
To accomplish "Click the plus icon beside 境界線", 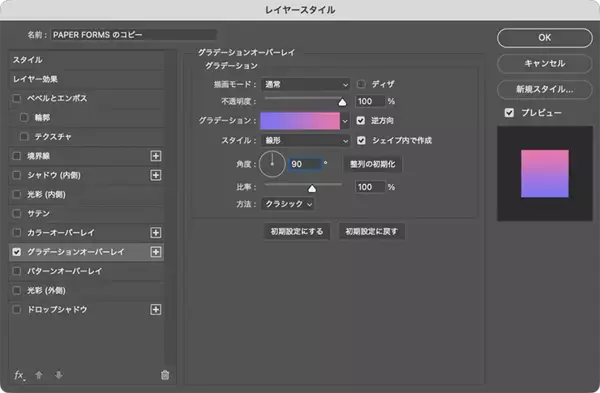I will pyautogui.click(x=156, y=156).
